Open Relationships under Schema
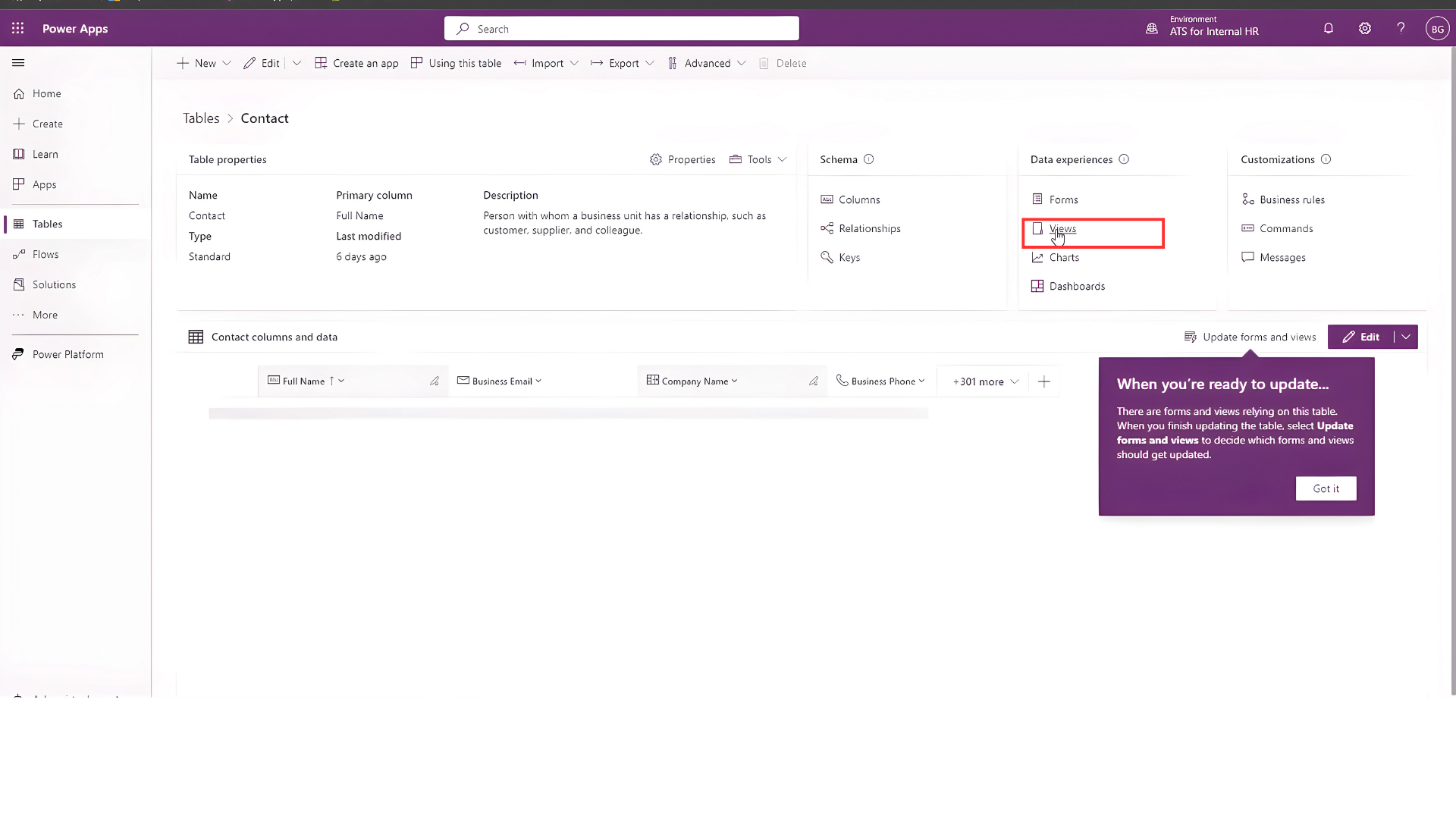 (x=861, y=228)
